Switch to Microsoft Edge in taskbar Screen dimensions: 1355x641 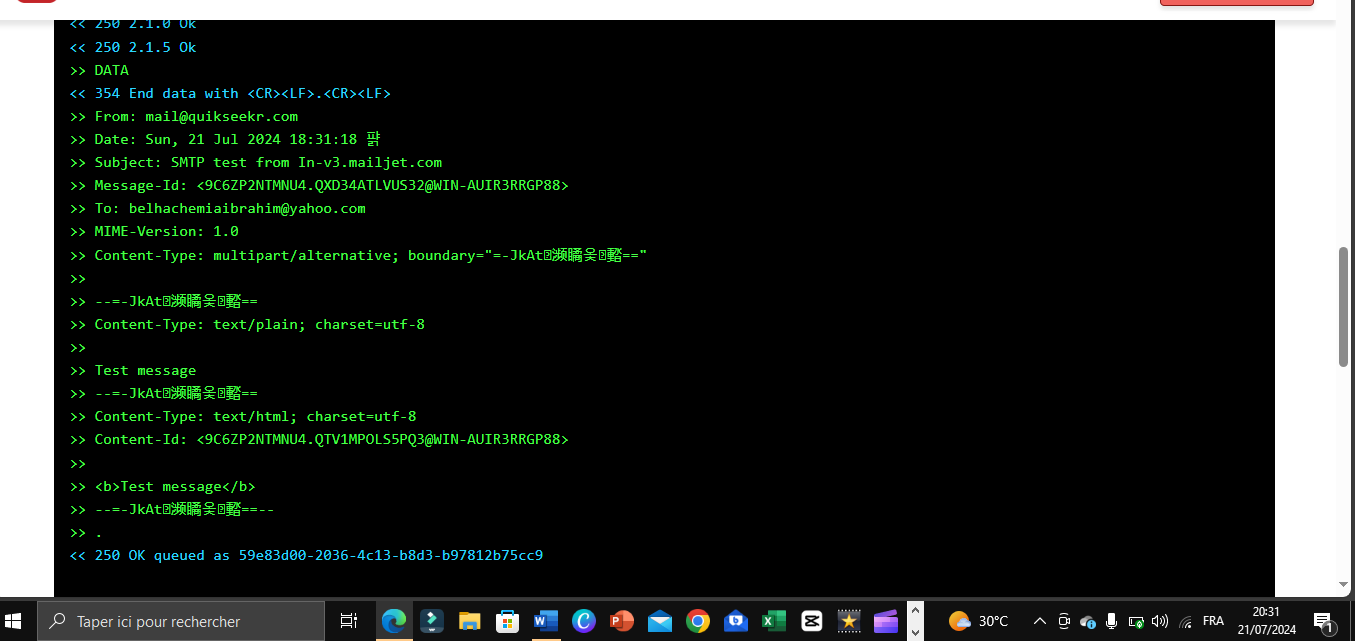pyautogui.click(x=394, y=621)
